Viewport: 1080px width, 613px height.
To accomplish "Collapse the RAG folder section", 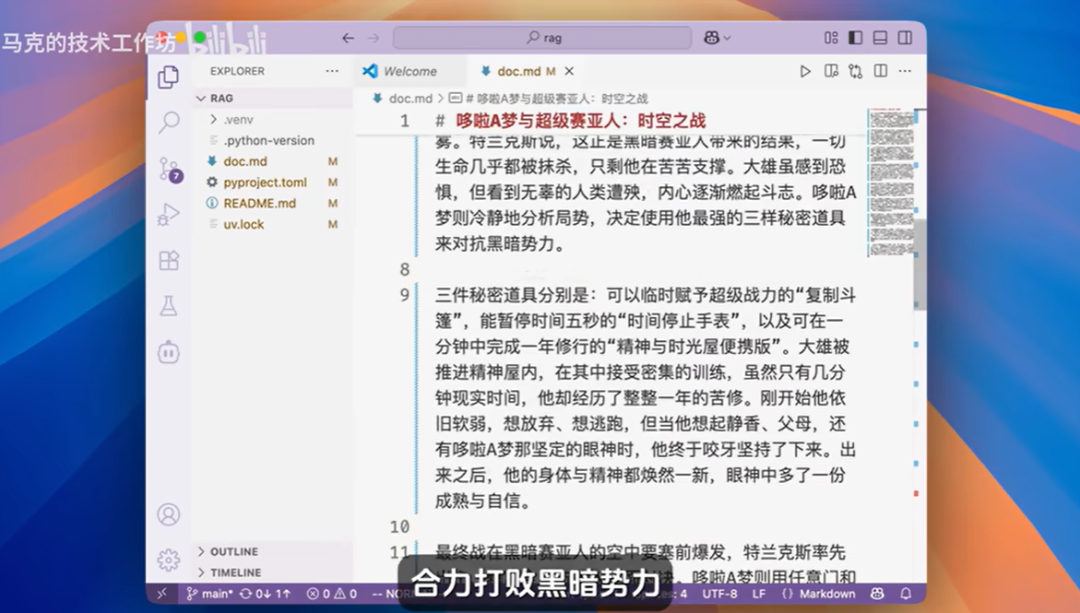I will (273, 98).
